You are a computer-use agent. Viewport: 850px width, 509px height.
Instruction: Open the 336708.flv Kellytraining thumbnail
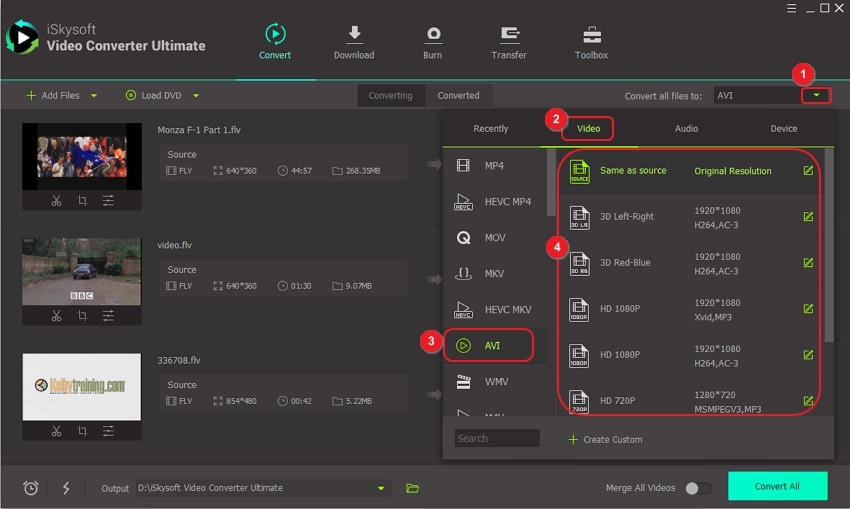[81, 387]
